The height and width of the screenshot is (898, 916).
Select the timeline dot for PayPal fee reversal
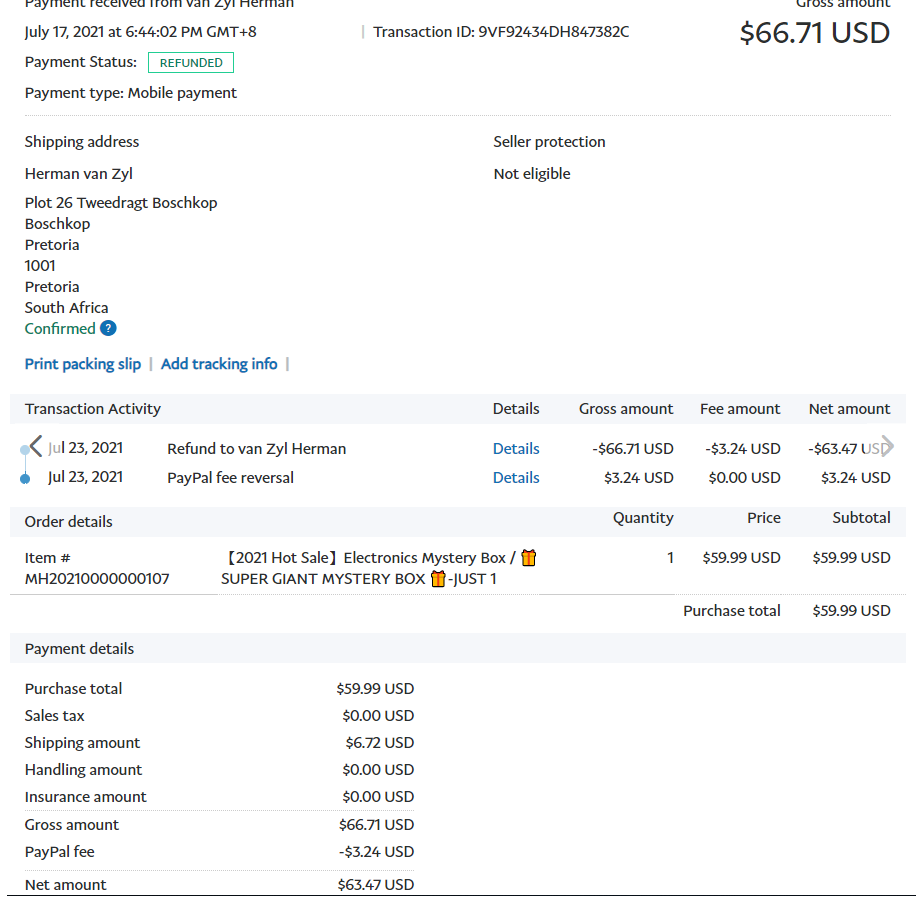point(25,479)
